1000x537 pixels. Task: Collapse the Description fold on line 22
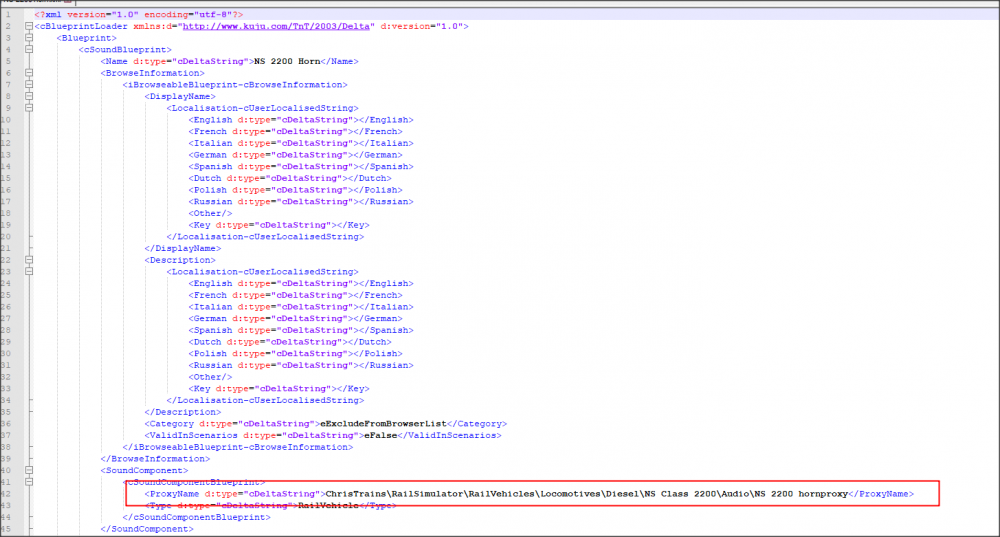27,260
